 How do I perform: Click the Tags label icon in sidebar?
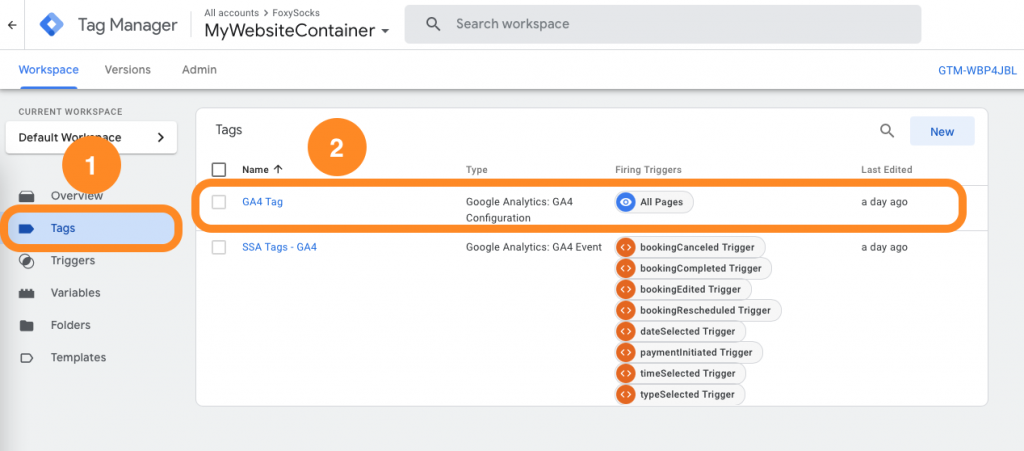27,228
